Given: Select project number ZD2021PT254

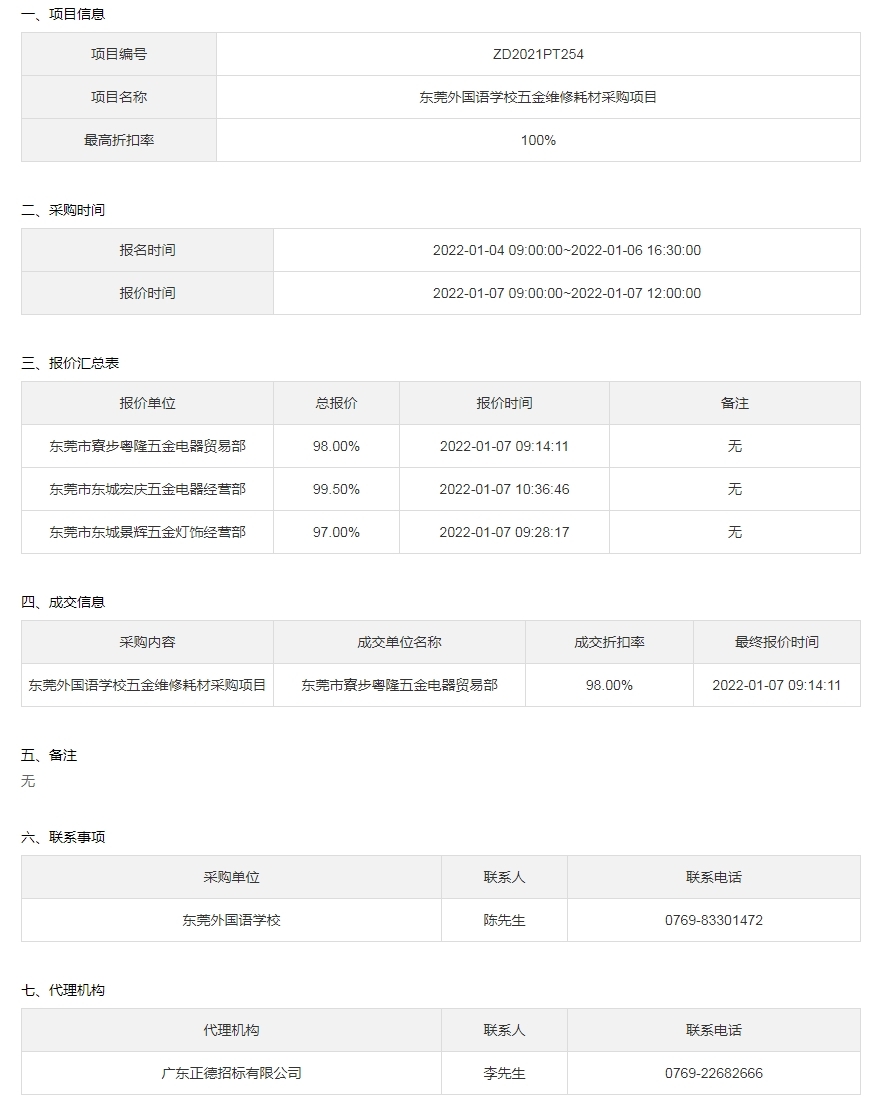Looking at the screenshot, I should coord(538,54).
